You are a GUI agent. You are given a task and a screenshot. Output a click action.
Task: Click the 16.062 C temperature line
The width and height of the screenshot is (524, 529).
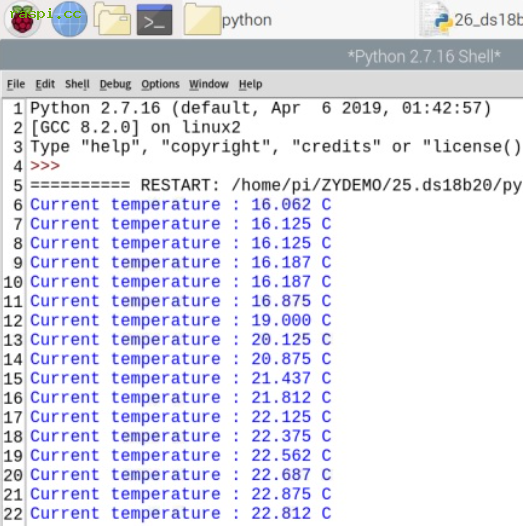pos(181,204)
